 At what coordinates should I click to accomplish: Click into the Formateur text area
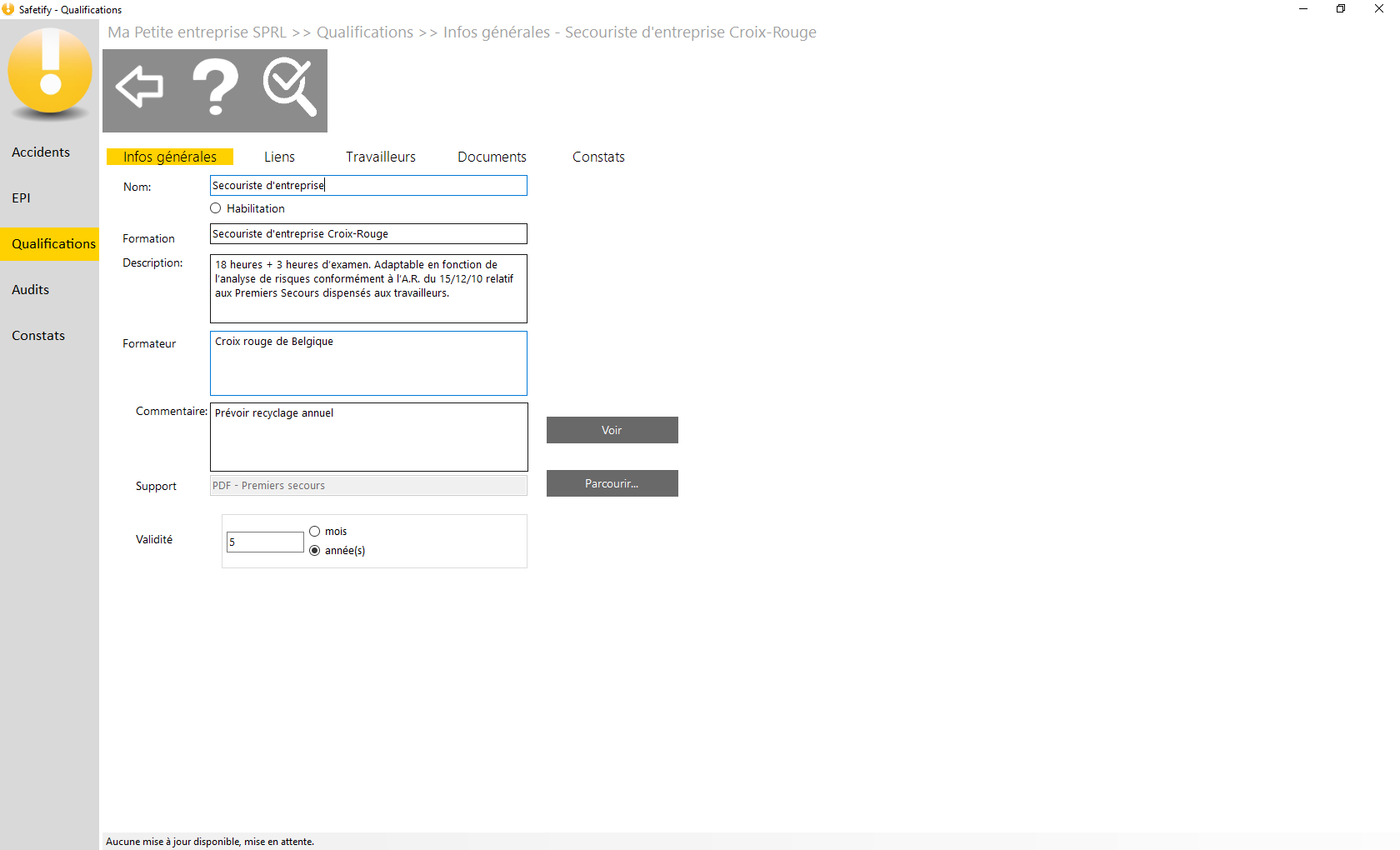pos(368,363)
